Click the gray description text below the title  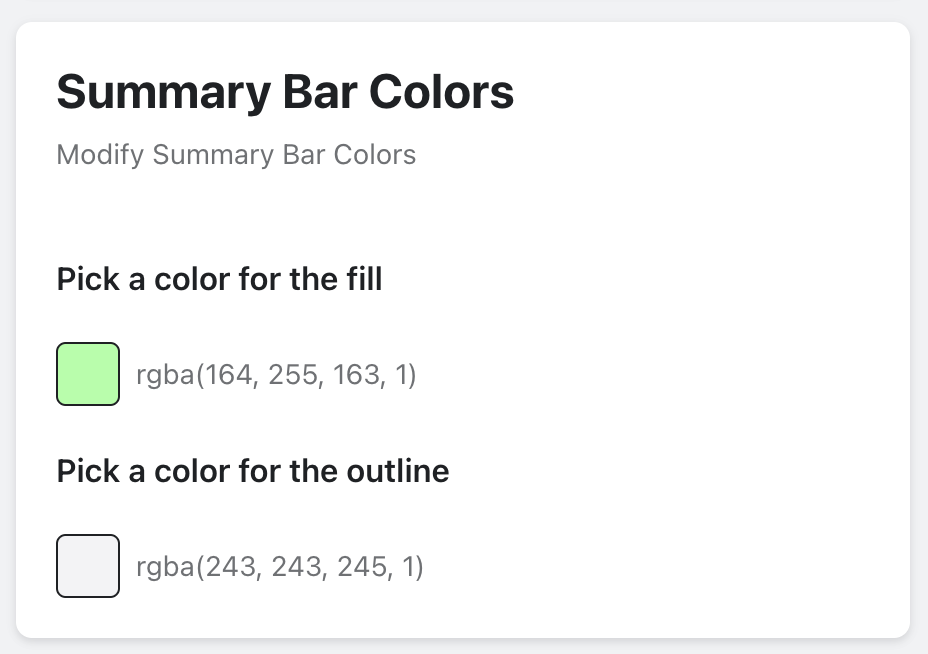(236, 155)
